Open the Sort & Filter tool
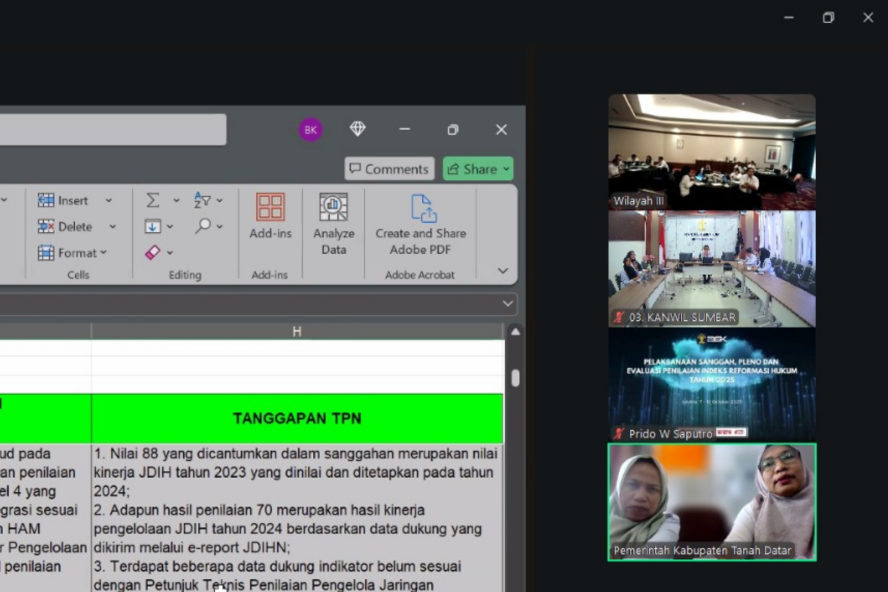The width and height of the screenshot is (888, 592). coord(203,200)
